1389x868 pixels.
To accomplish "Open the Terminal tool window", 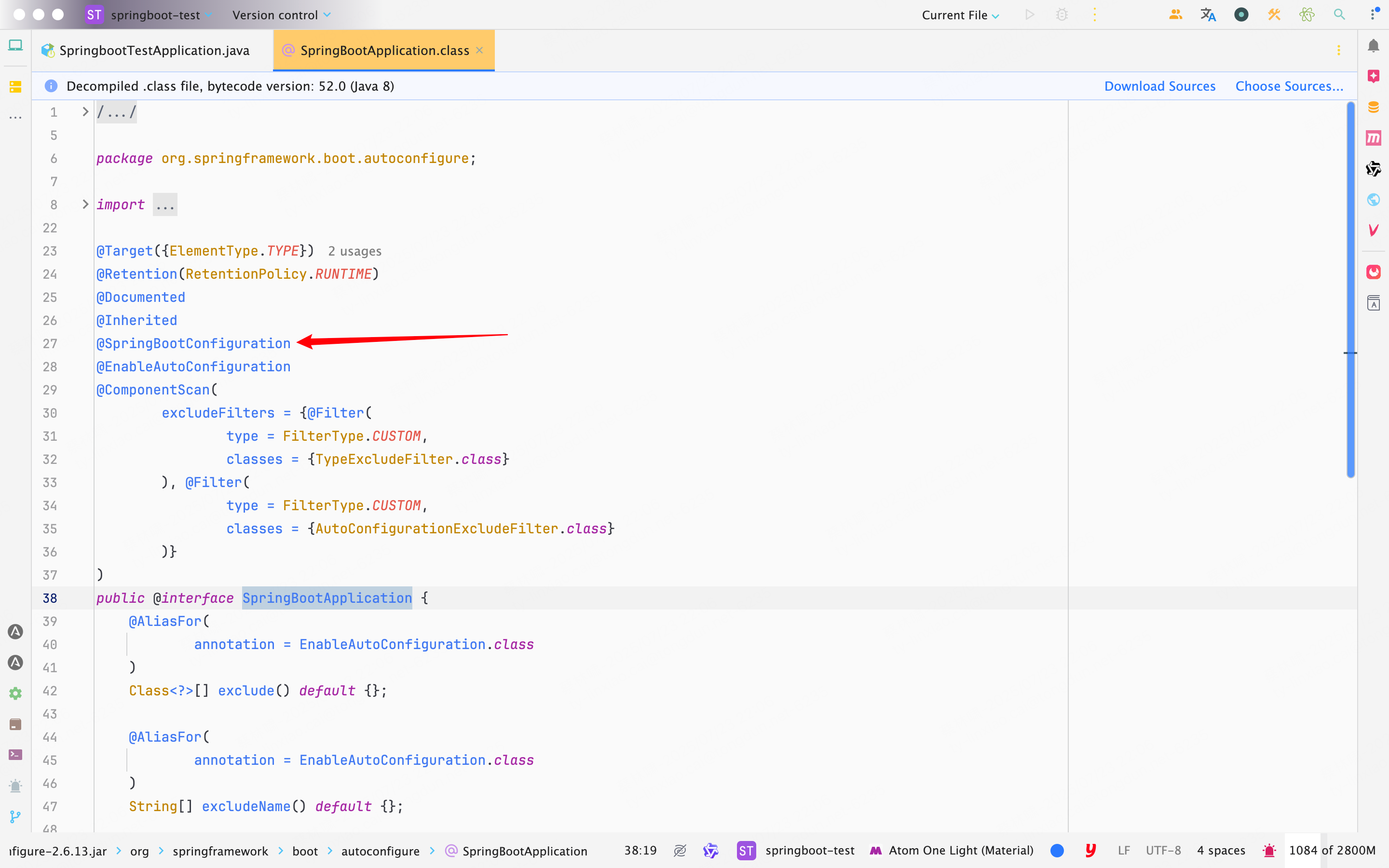I will pyautogui.click(x=15, y=754).
